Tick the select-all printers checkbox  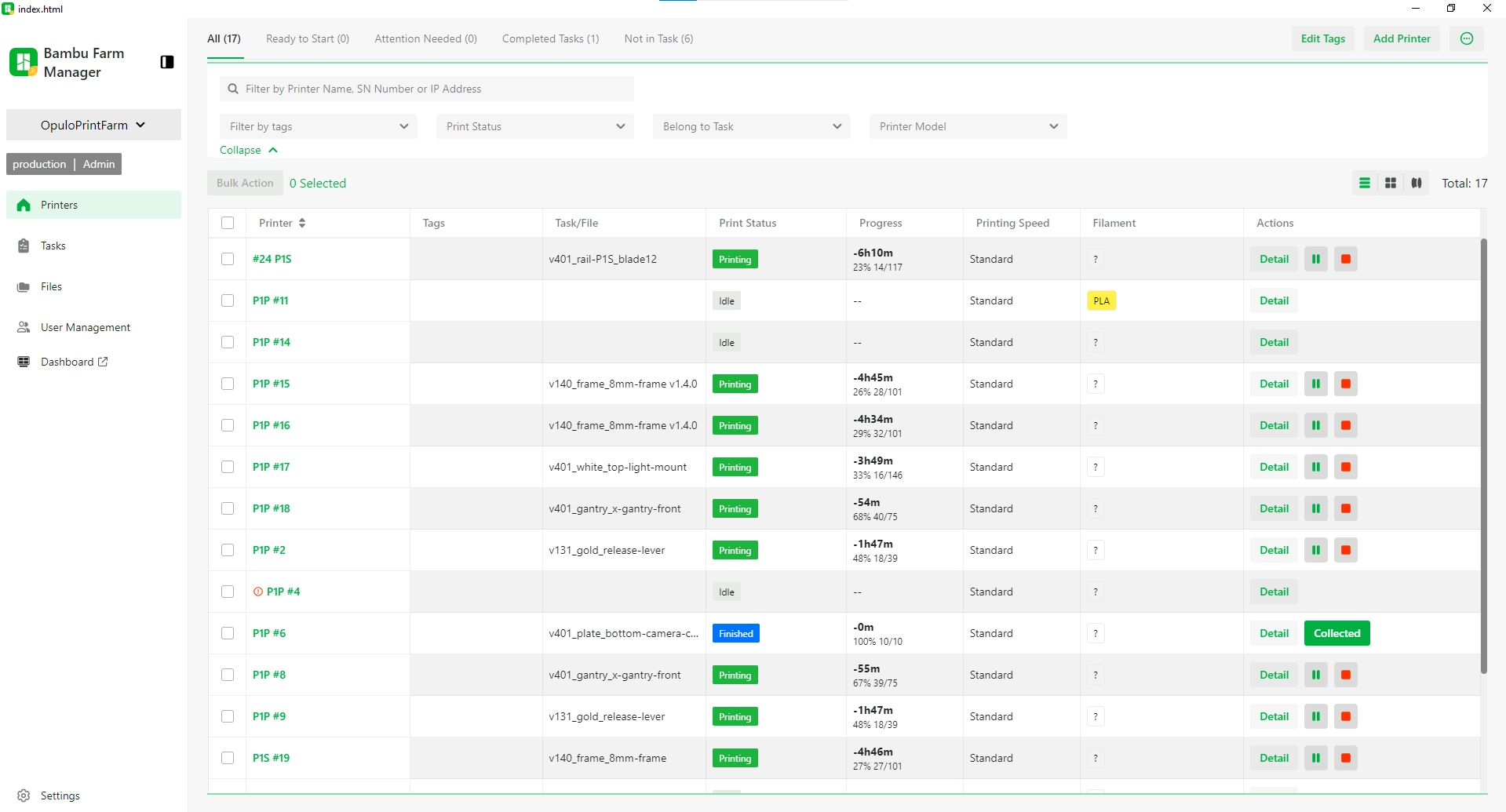coord(228,223)
